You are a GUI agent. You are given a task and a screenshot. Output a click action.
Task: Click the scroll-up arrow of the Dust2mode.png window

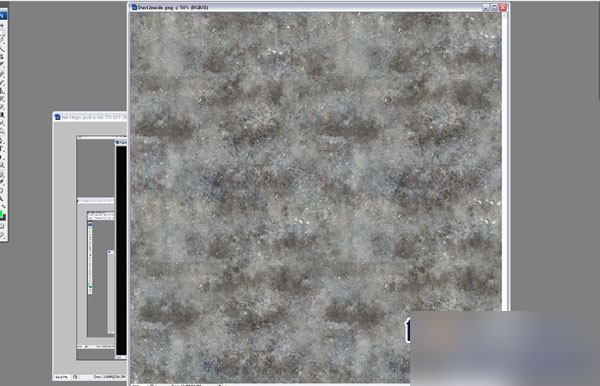pyautogui.click(x=504, y=15)
